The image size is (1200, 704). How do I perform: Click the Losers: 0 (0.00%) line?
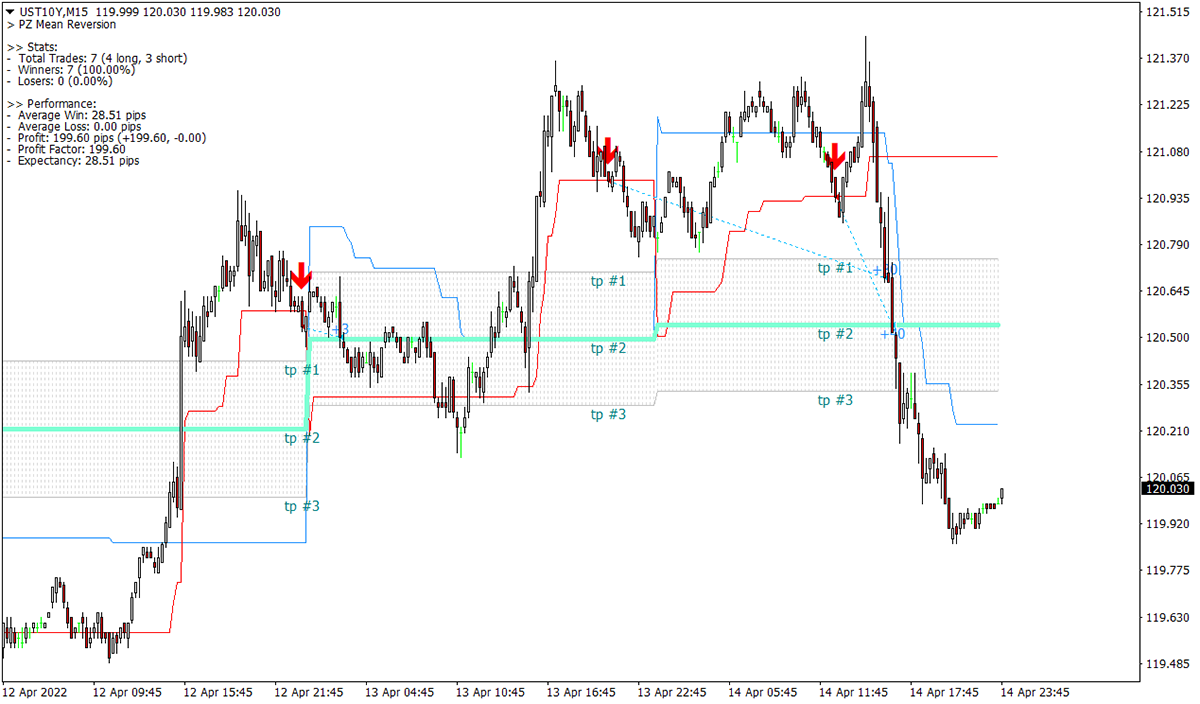coord(62,81)
